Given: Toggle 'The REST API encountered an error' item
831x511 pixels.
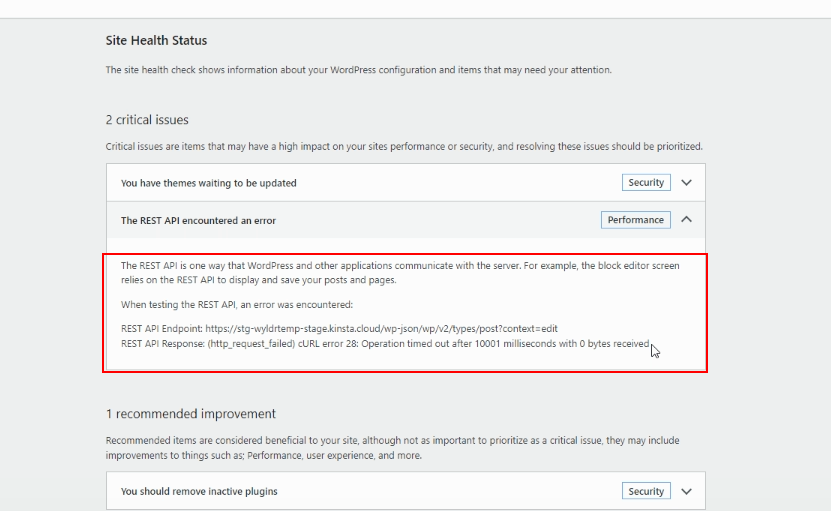Looking at the screenshot, I should click(x=405, y=220).
